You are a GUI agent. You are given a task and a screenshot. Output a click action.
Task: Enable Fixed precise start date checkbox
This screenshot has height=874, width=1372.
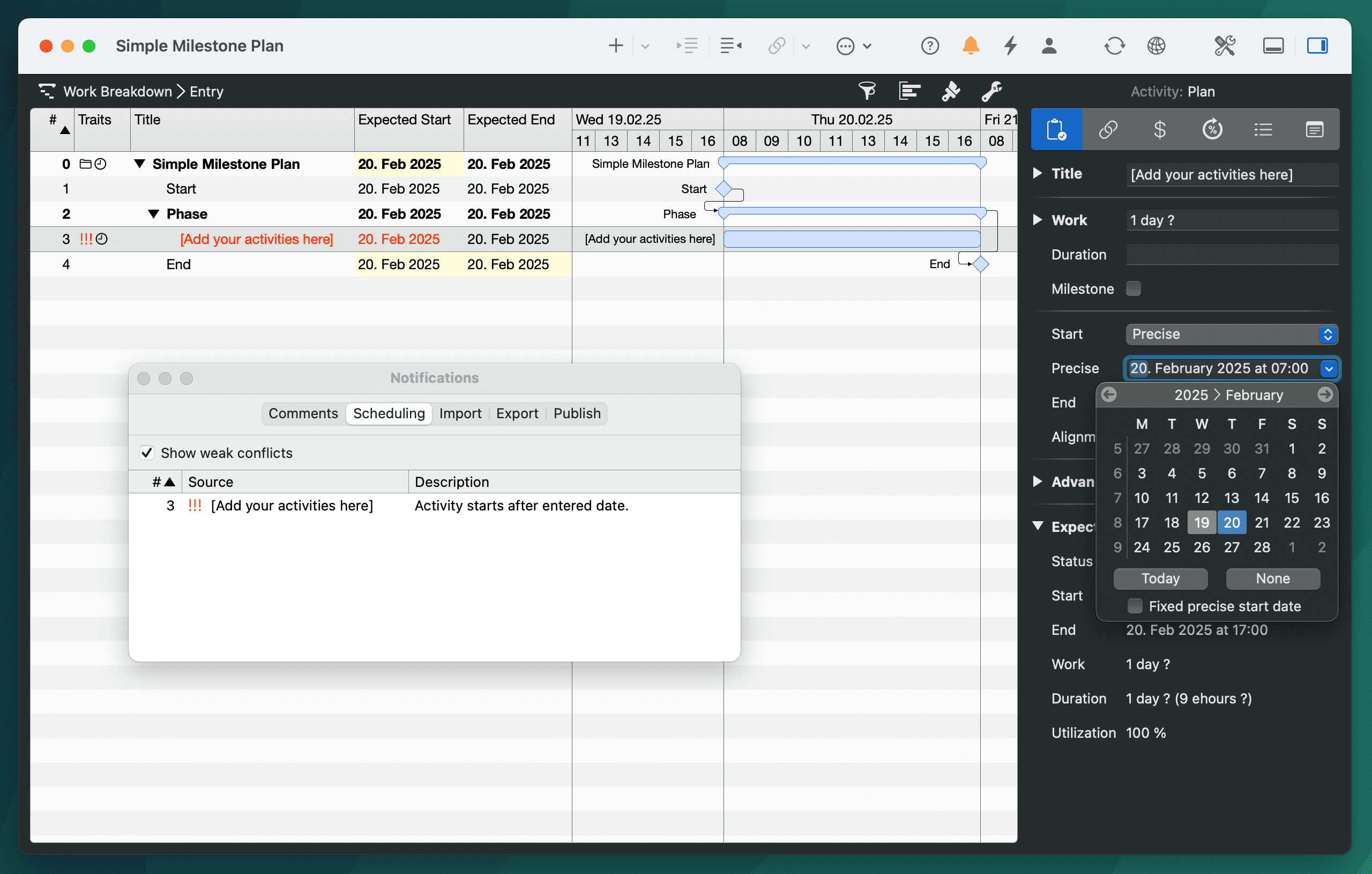pyautogui.click(x=1135, y=606)
